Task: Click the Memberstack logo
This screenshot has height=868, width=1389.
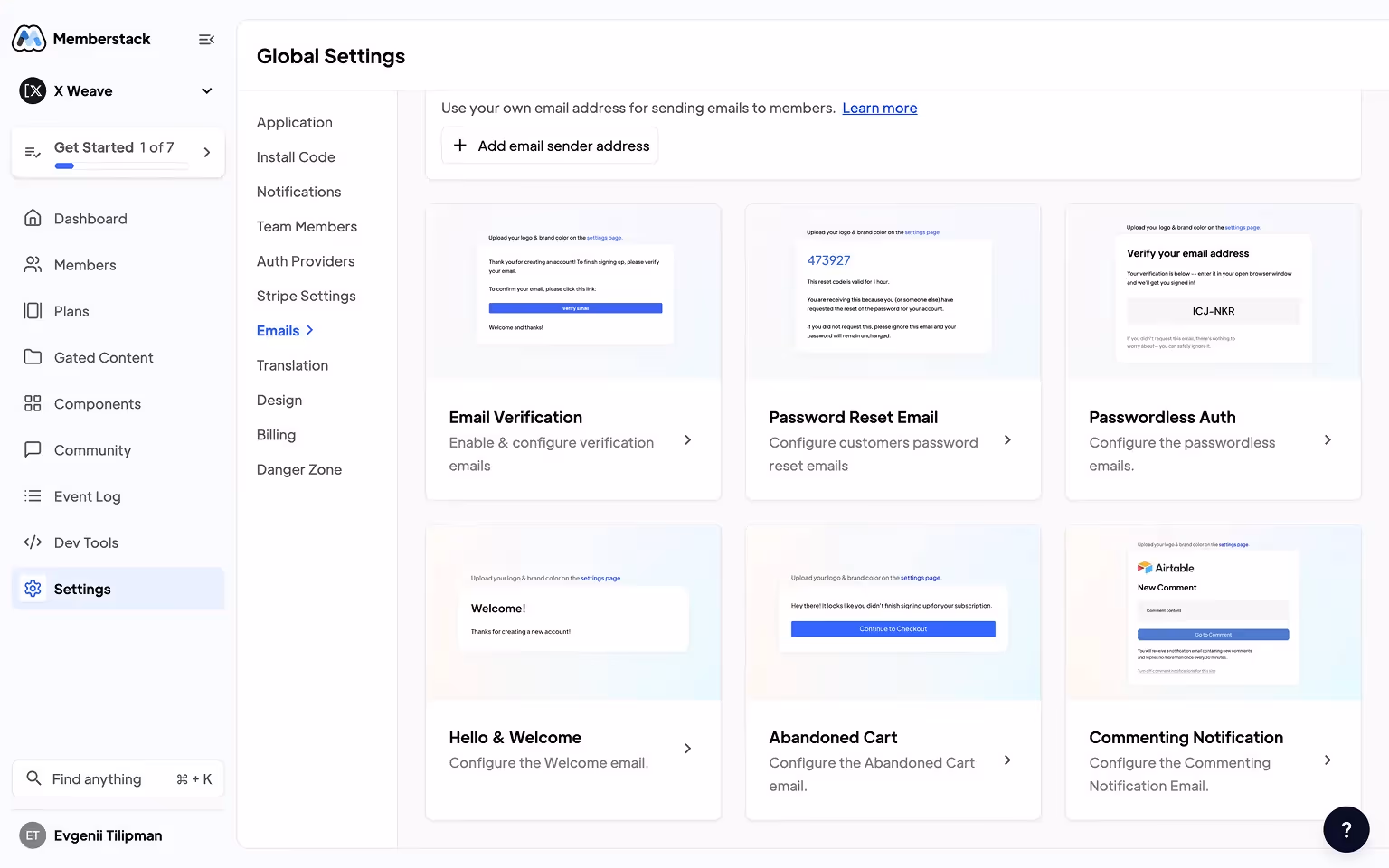Action: pyautogui.click(x=28, y=38)
